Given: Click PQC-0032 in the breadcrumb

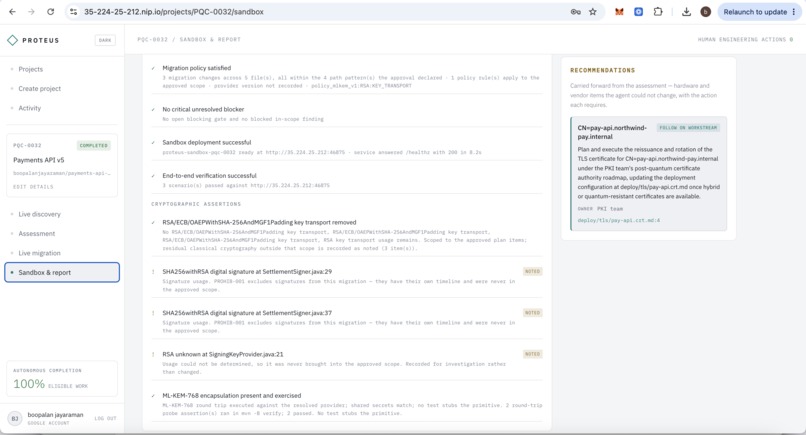Looking at the screenshot, I should click(153, 40).
